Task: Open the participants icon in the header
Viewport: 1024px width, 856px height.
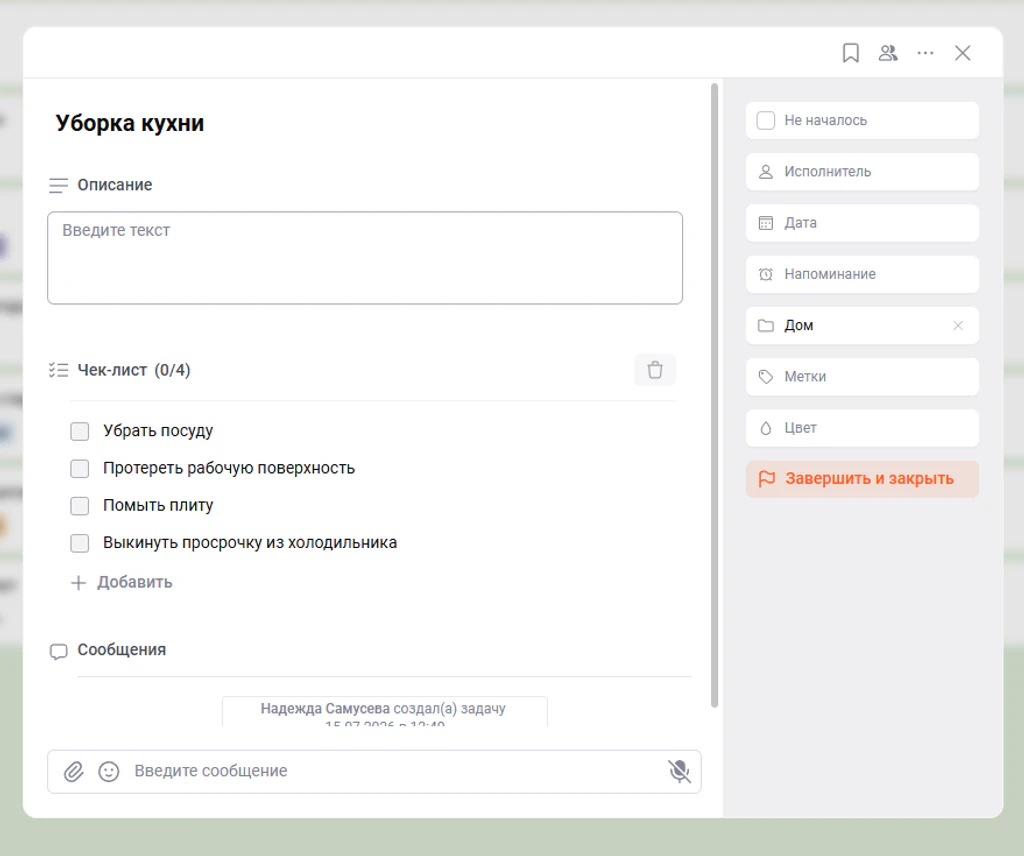Action: 888,53
